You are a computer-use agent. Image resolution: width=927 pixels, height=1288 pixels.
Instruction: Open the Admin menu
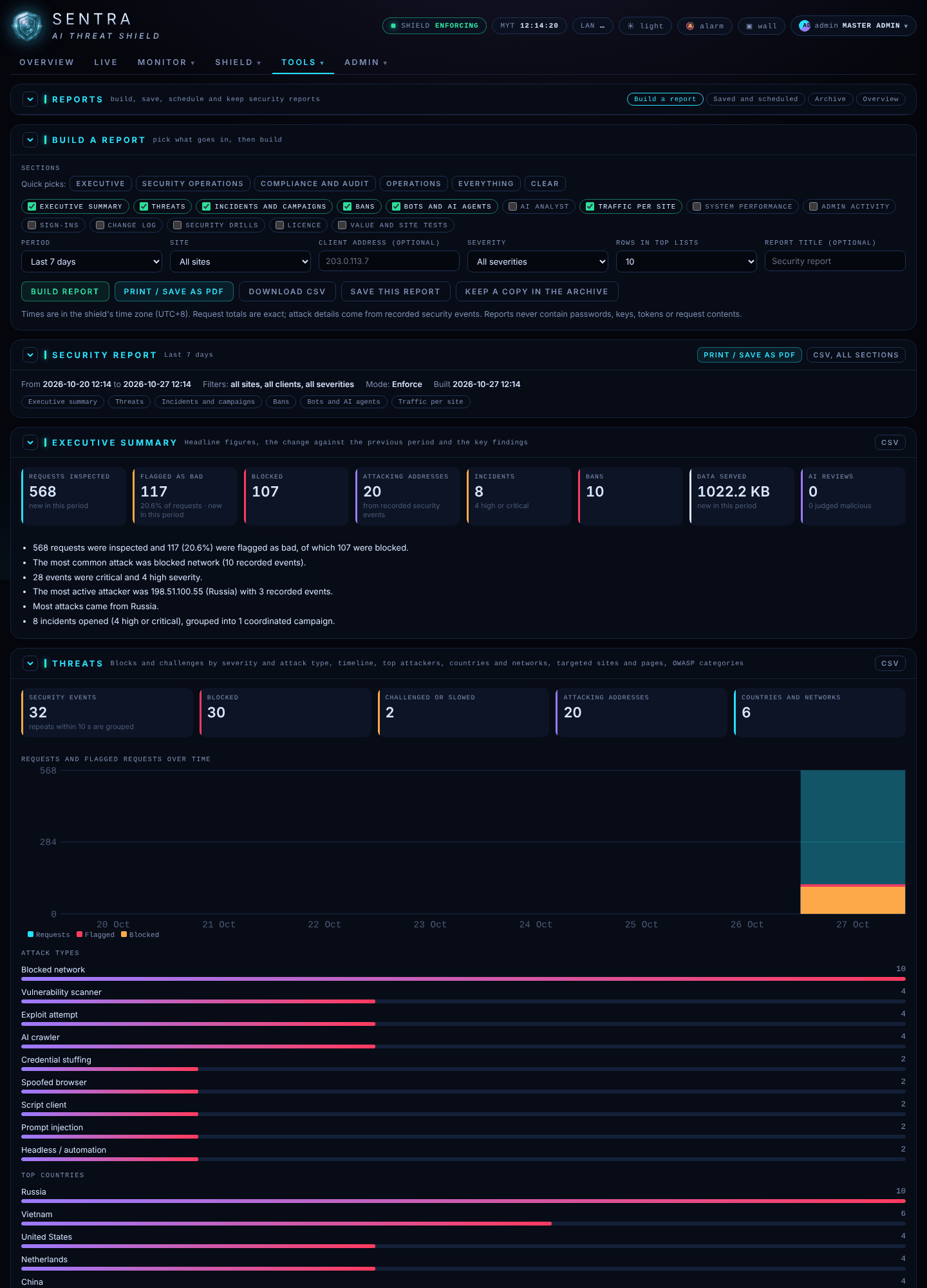(x=366, y=62)
